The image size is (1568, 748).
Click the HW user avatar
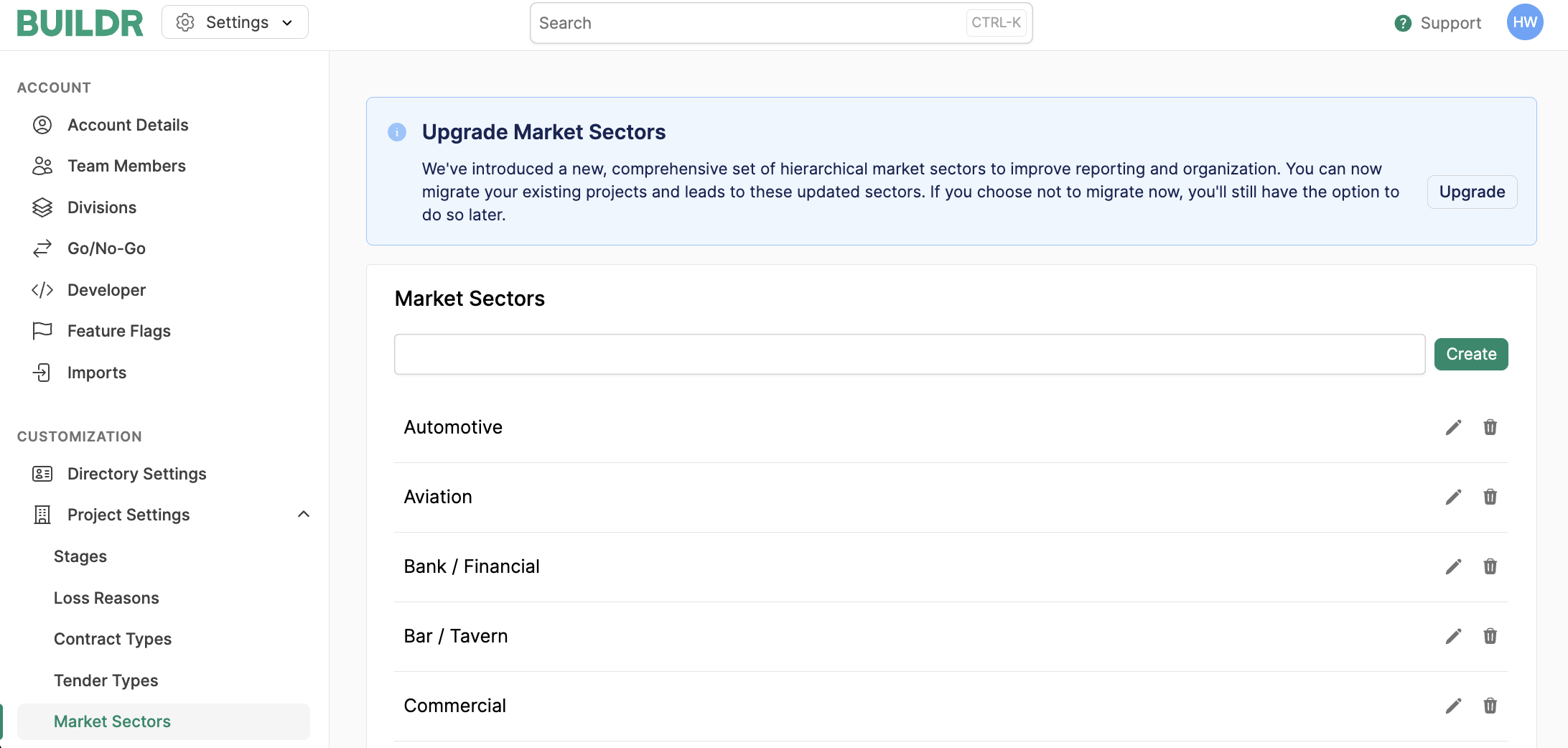(1524, 23)
